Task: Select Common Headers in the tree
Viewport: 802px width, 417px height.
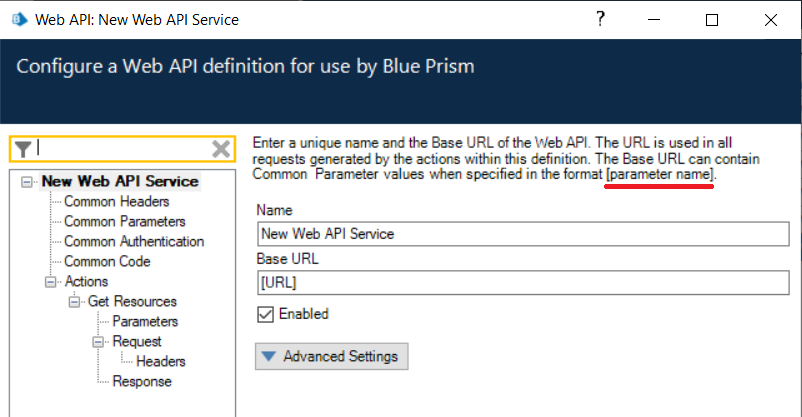Action: (116, 202)
